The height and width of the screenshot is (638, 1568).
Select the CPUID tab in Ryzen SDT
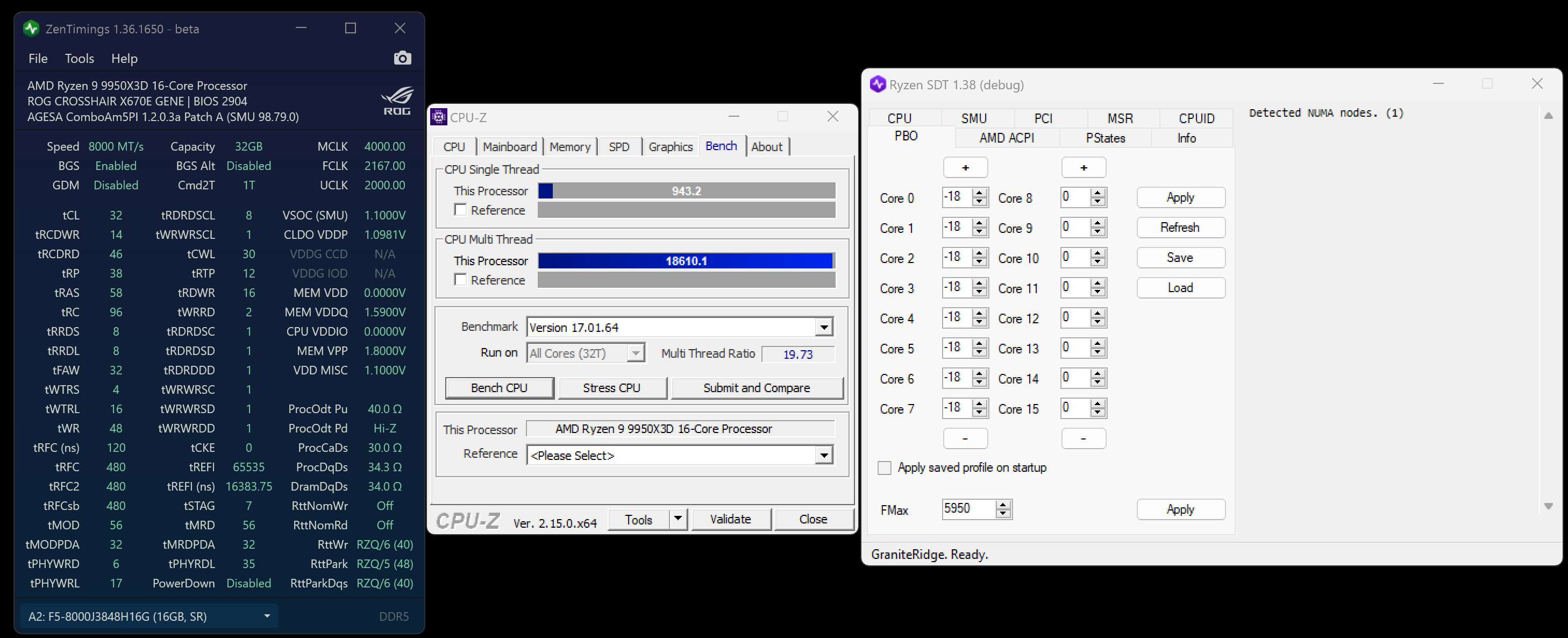[x=1196, y=118]
